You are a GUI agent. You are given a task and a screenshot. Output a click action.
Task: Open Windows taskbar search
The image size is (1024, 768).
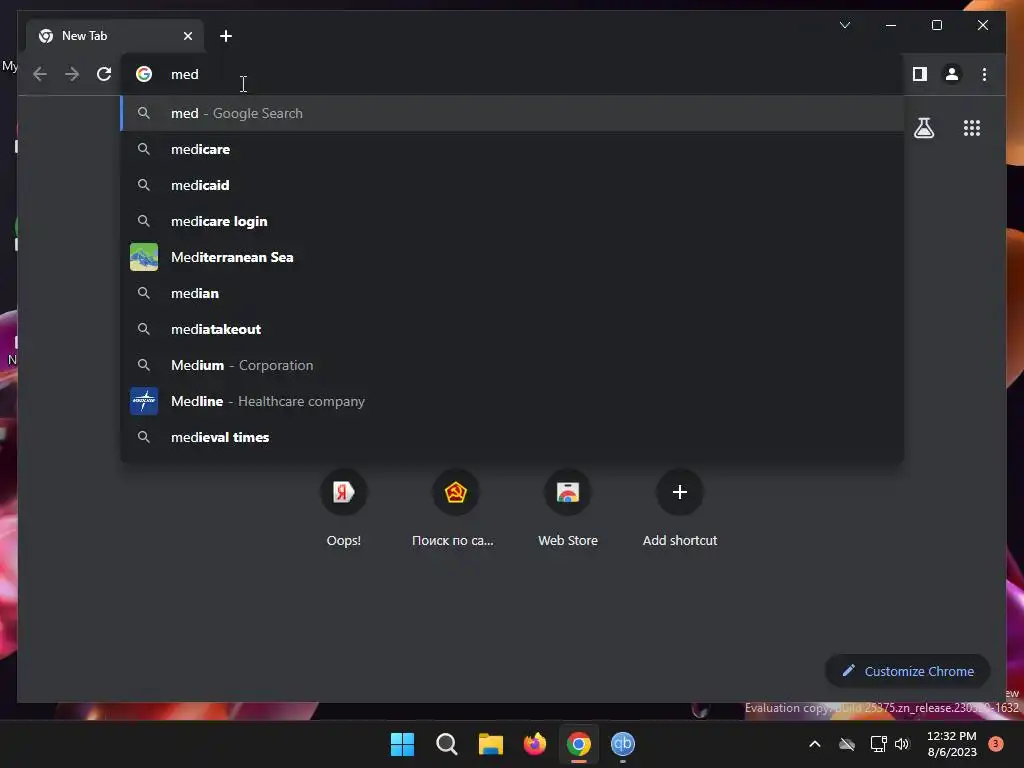click(447, 744)
